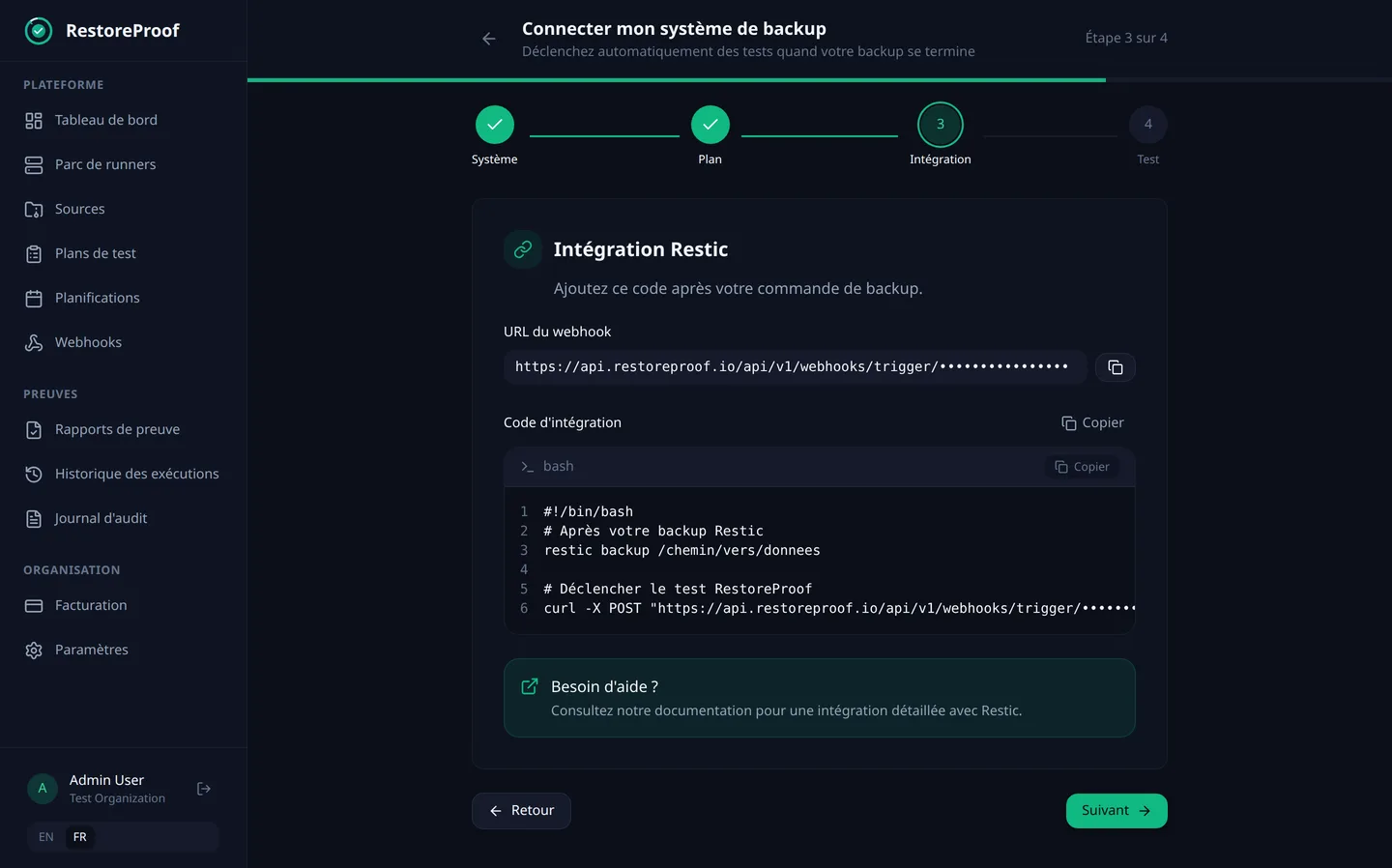Click the link icon beside Intégration Restic
This screenshot has height=868, width=1392.
[x=523, y=249]
